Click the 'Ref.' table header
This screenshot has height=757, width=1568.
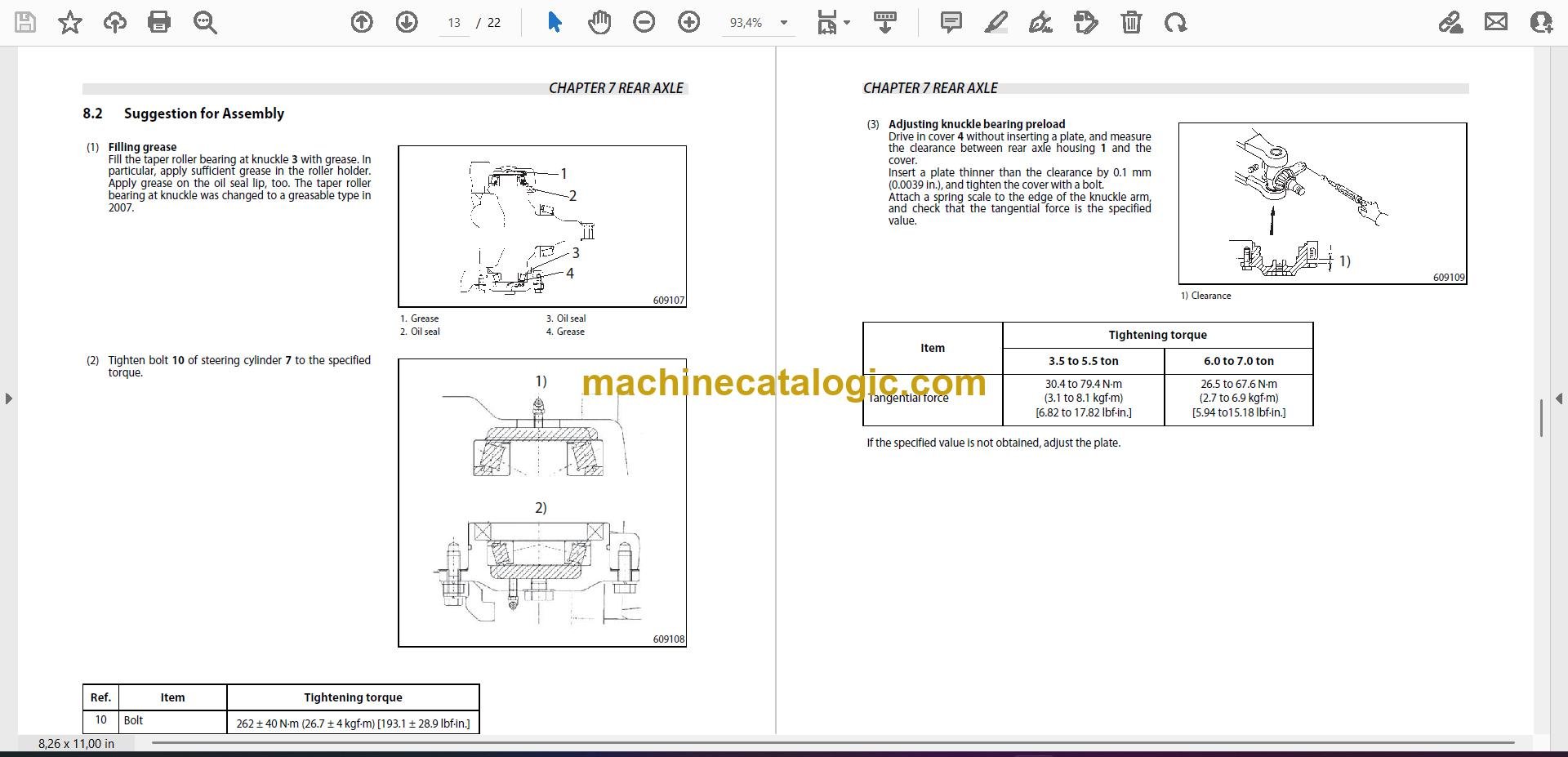point(100,697)
